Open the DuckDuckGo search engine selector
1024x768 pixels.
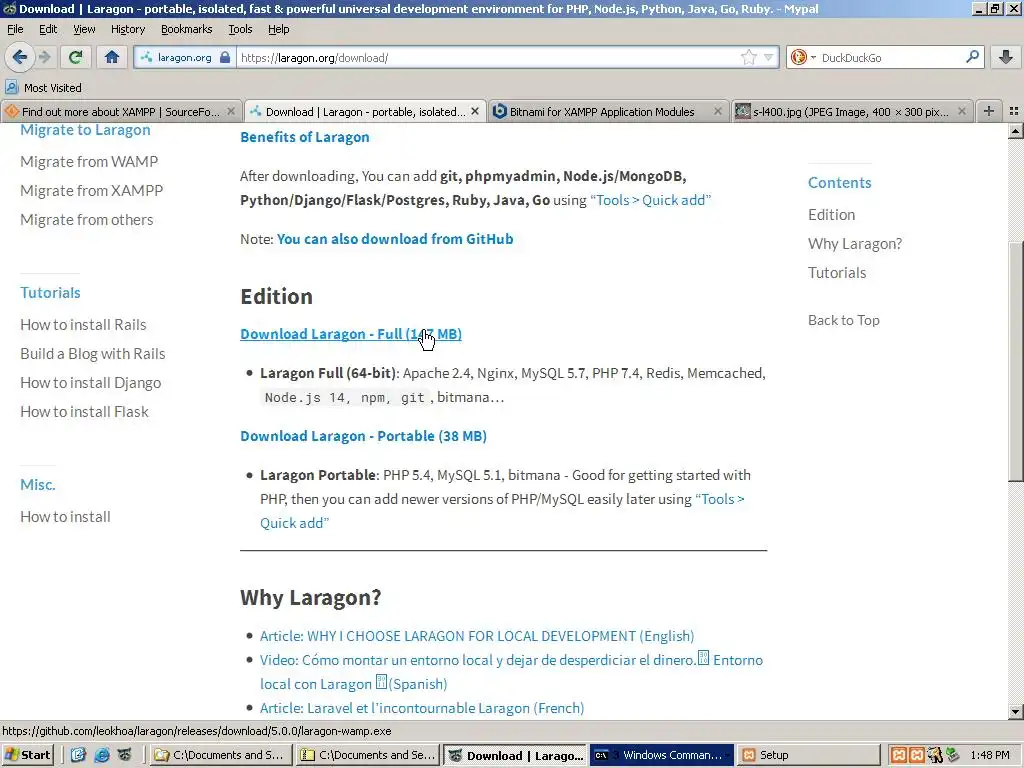pyautogui.click(x=803, y=57)
